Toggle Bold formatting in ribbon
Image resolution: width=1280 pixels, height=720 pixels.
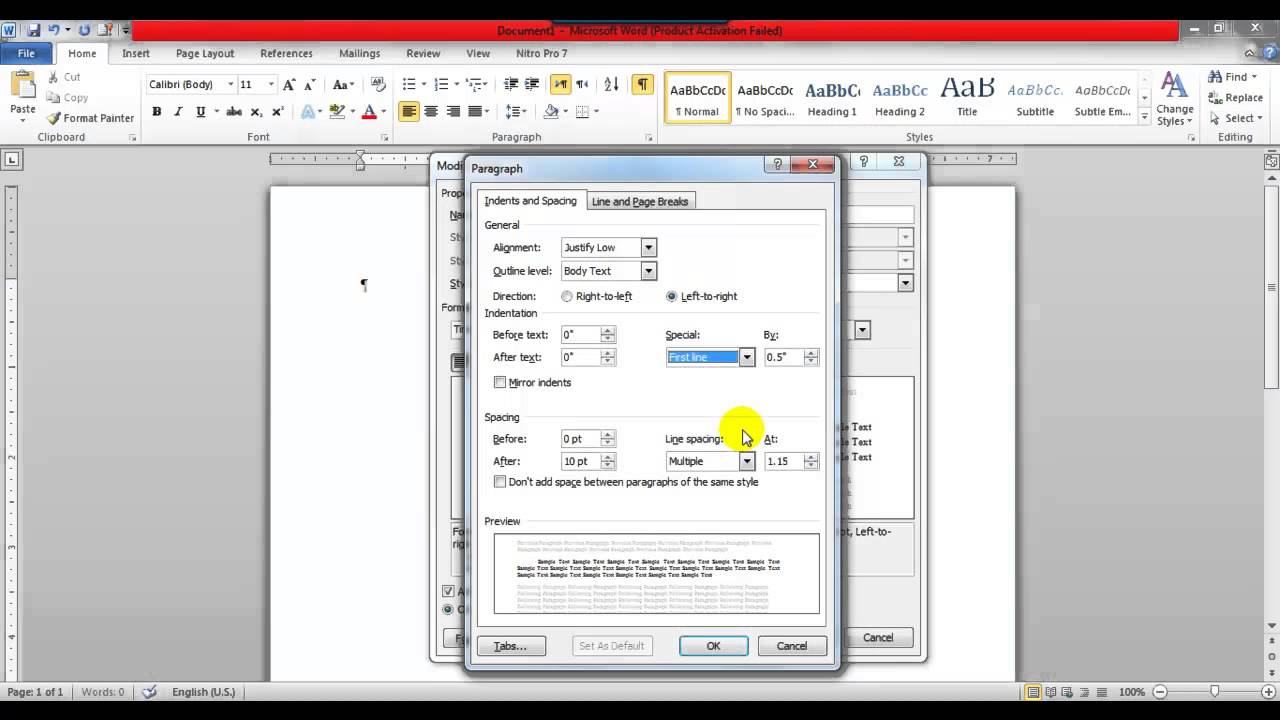click(x=157, y=112)
